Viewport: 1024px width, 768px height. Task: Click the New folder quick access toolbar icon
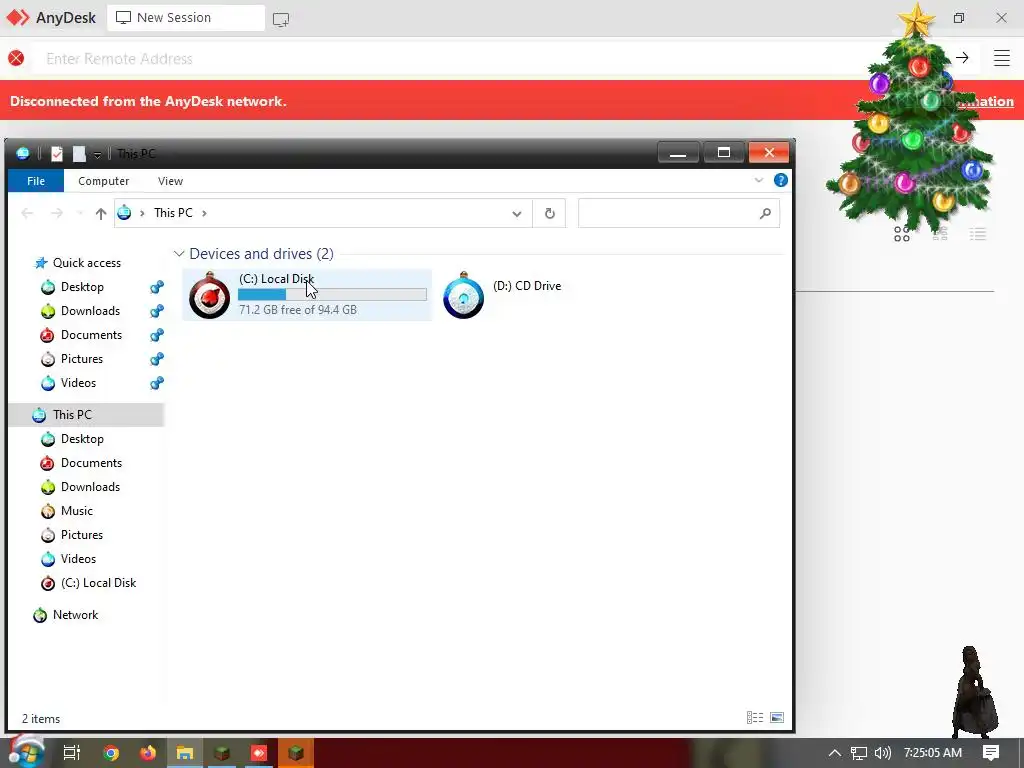79,153
